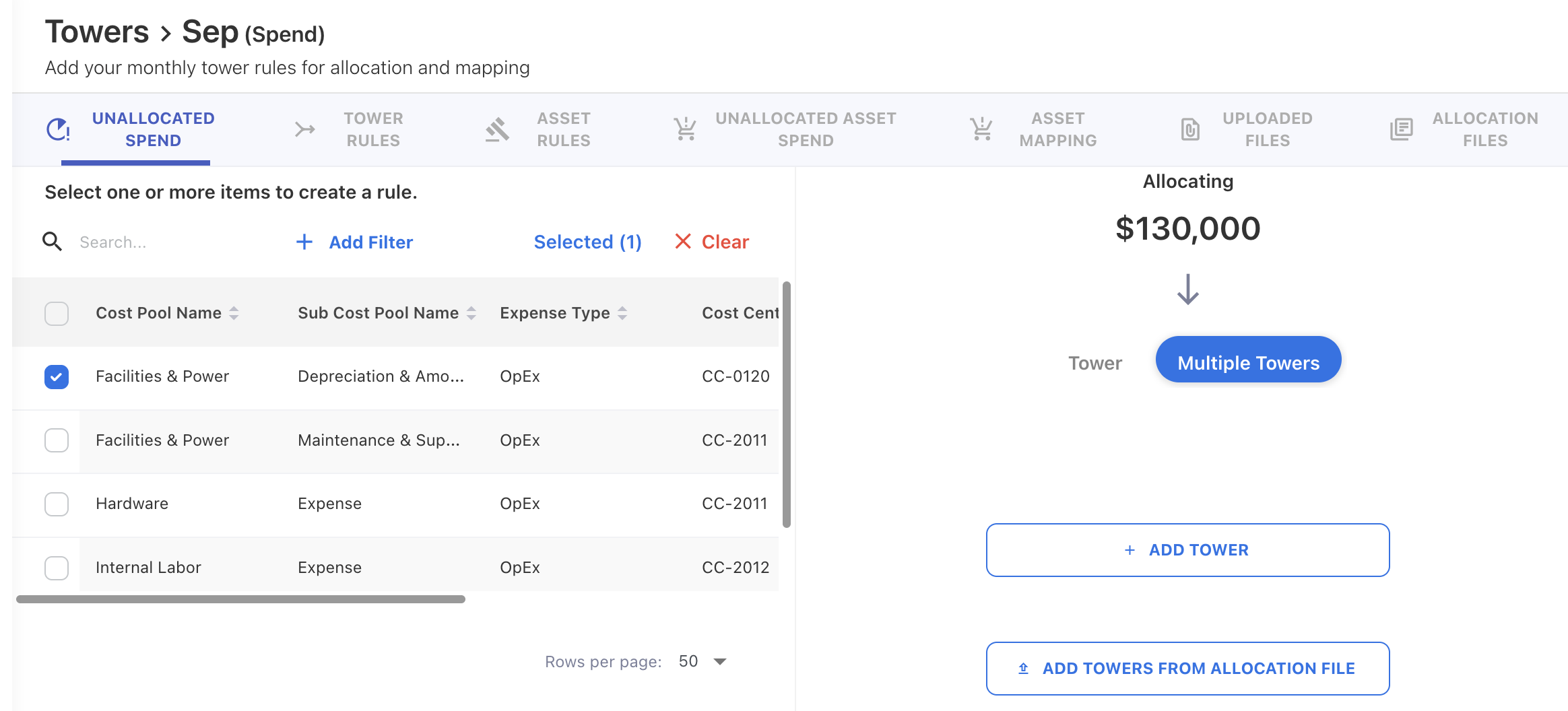This screenshot has height=711, width=1568.
Task: Uncheck the Depreciation & Amo... row checkbox
Action: (57, 377)
